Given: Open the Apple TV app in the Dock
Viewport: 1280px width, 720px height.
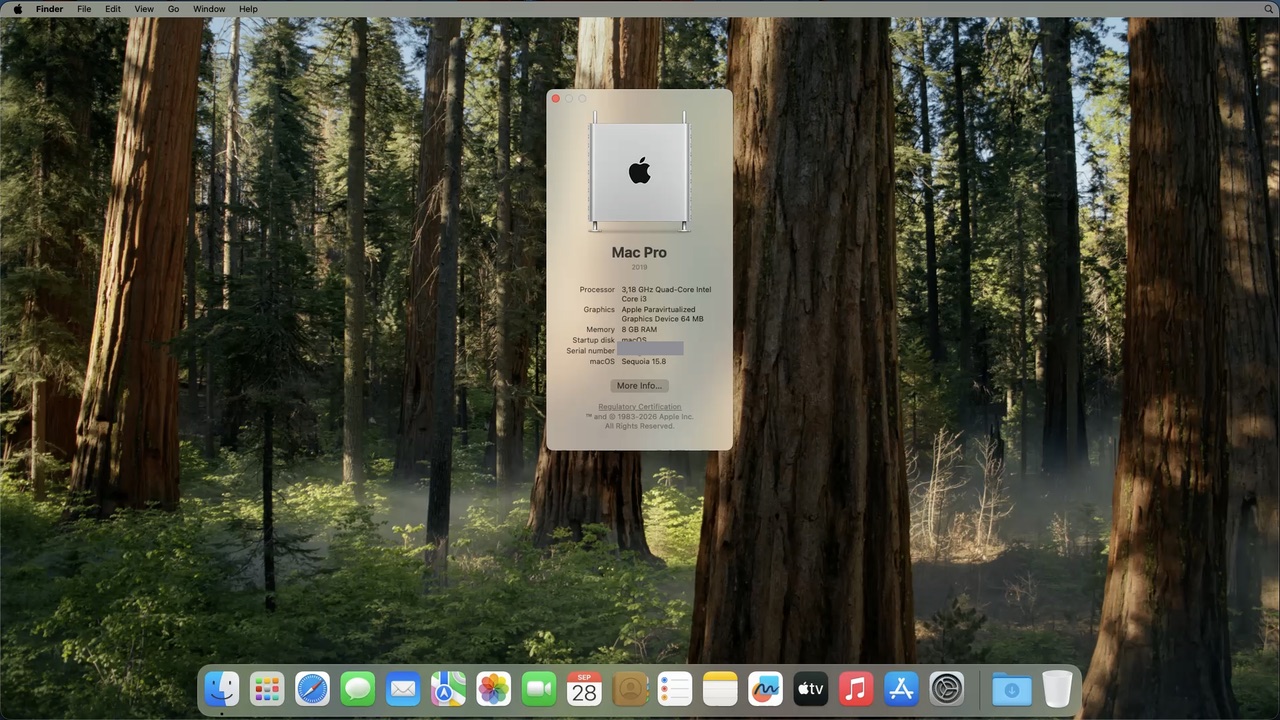Looking at the screenshot, I should pyautogui.click(x=811, y=689).
